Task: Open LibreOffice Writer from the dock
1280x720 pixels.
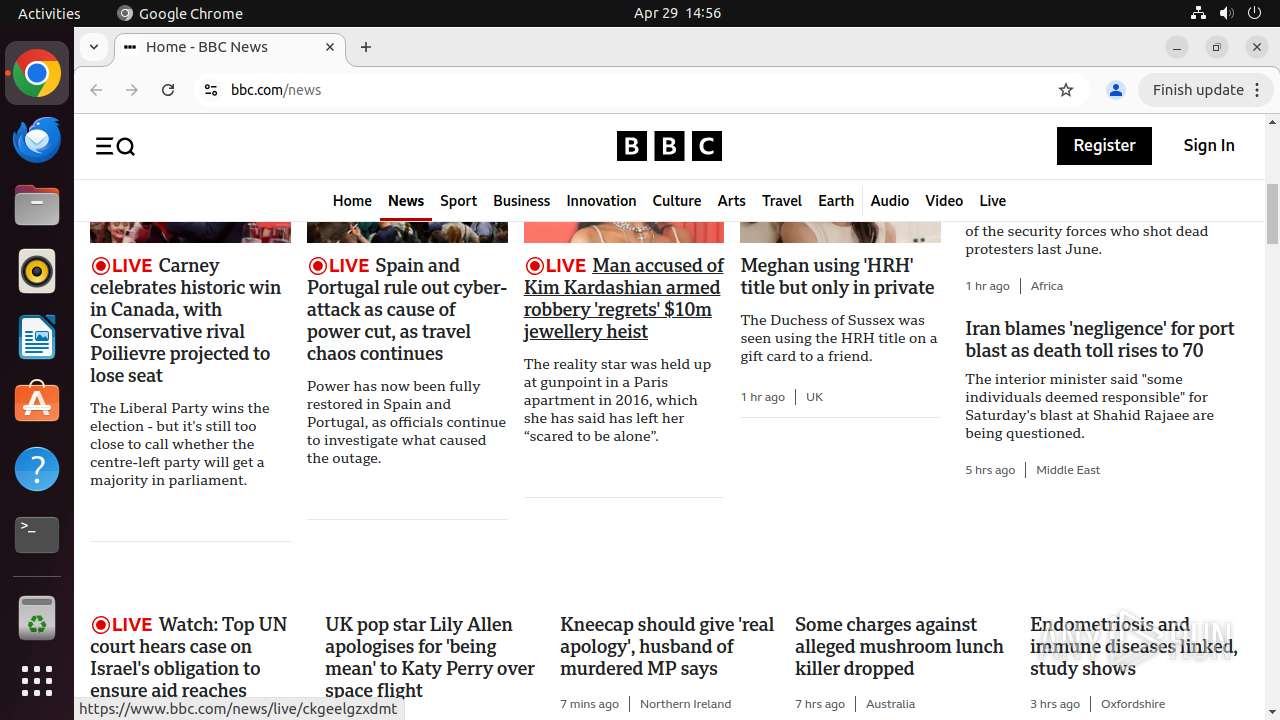Action: pos(37,337)
